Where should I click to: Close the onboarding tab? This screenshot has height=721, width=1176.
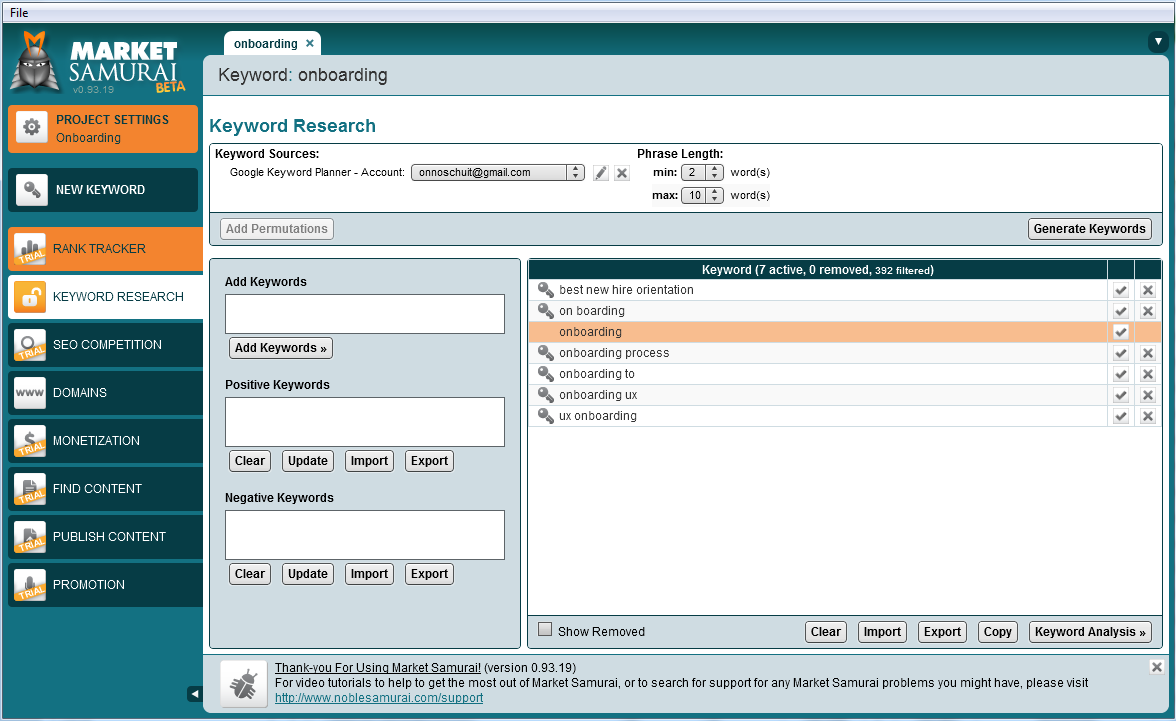coord(310,44)
